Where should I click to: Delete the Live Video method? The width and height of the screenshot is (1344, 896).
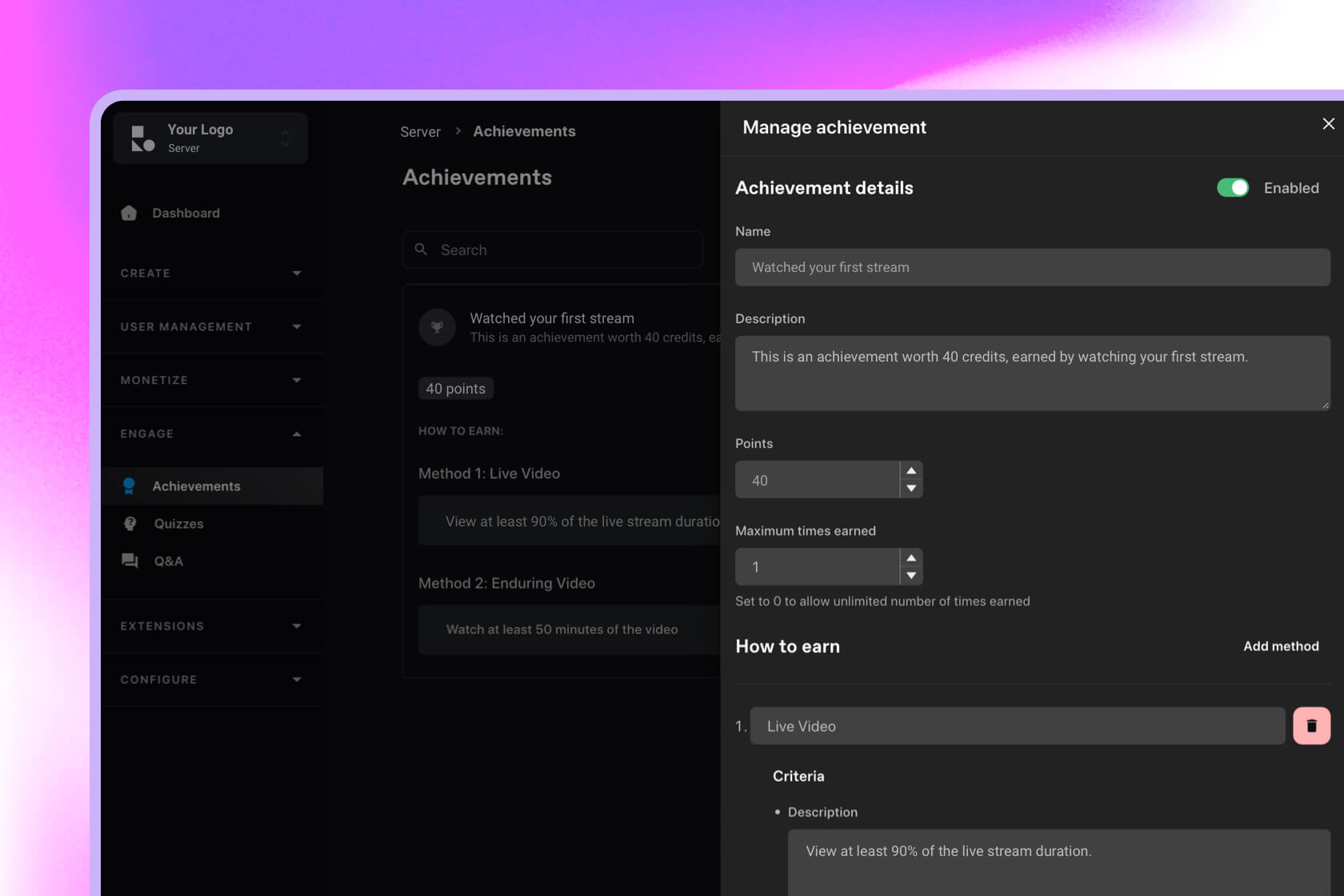[1311, 726]
